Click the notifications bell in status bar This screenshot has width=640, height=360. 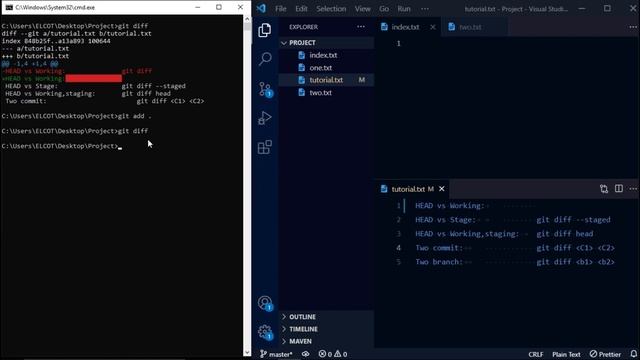point(633,354)
